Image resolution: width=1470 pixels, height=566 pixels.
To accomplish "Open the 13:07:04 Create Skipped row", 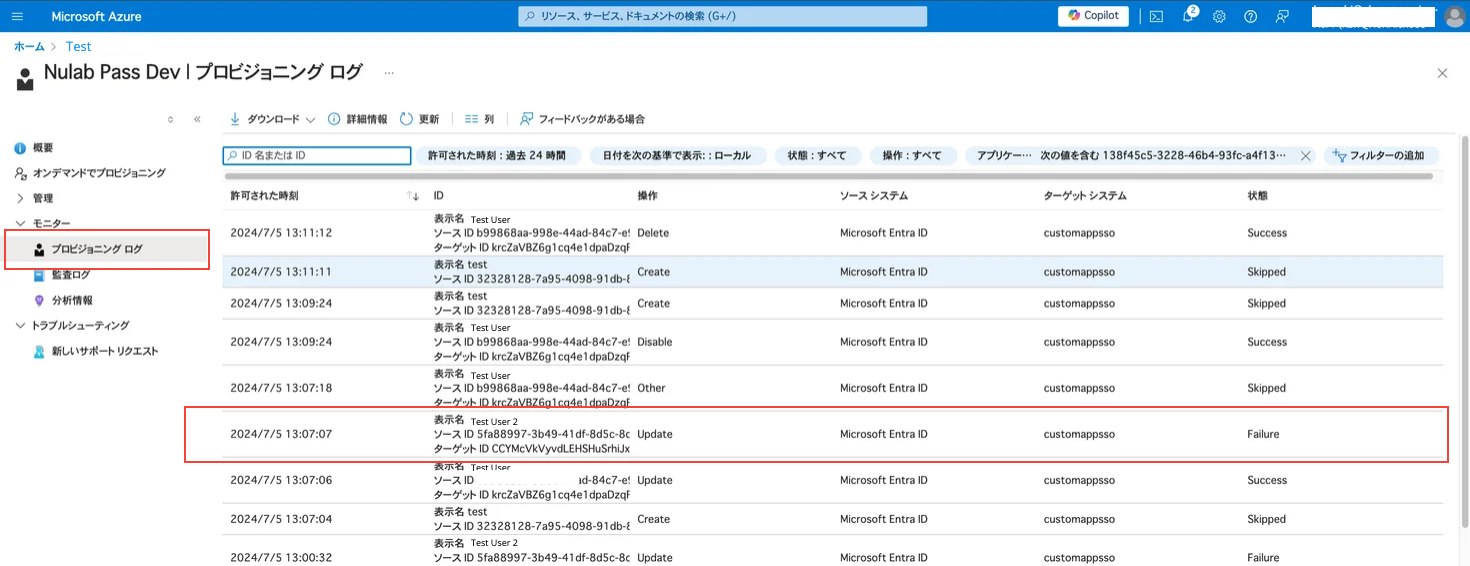I will 833,519.
